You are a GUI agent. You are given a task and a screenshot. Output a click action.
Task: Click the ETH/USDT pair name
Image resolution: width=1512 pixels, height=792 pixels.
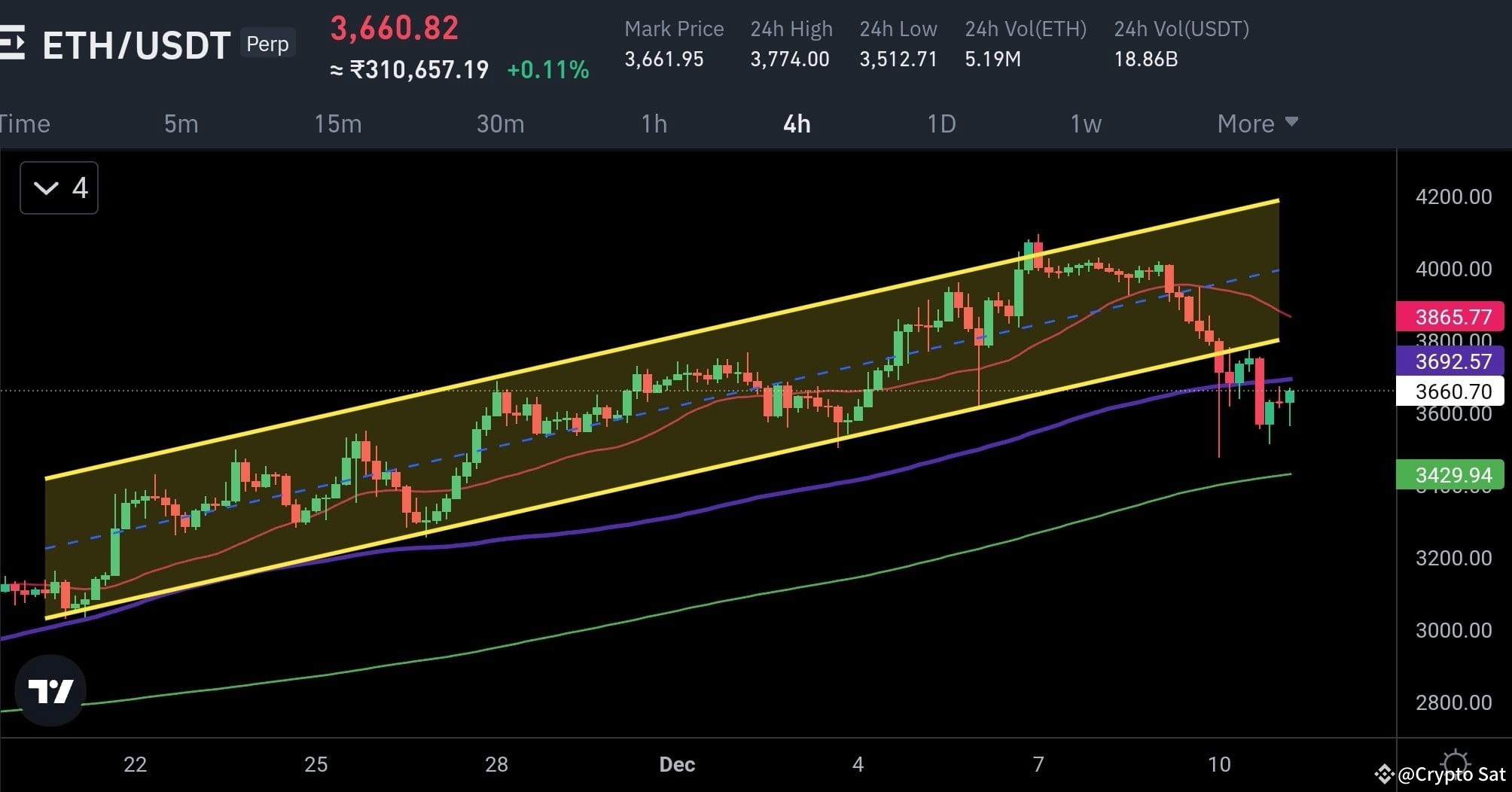pos(136,44)
